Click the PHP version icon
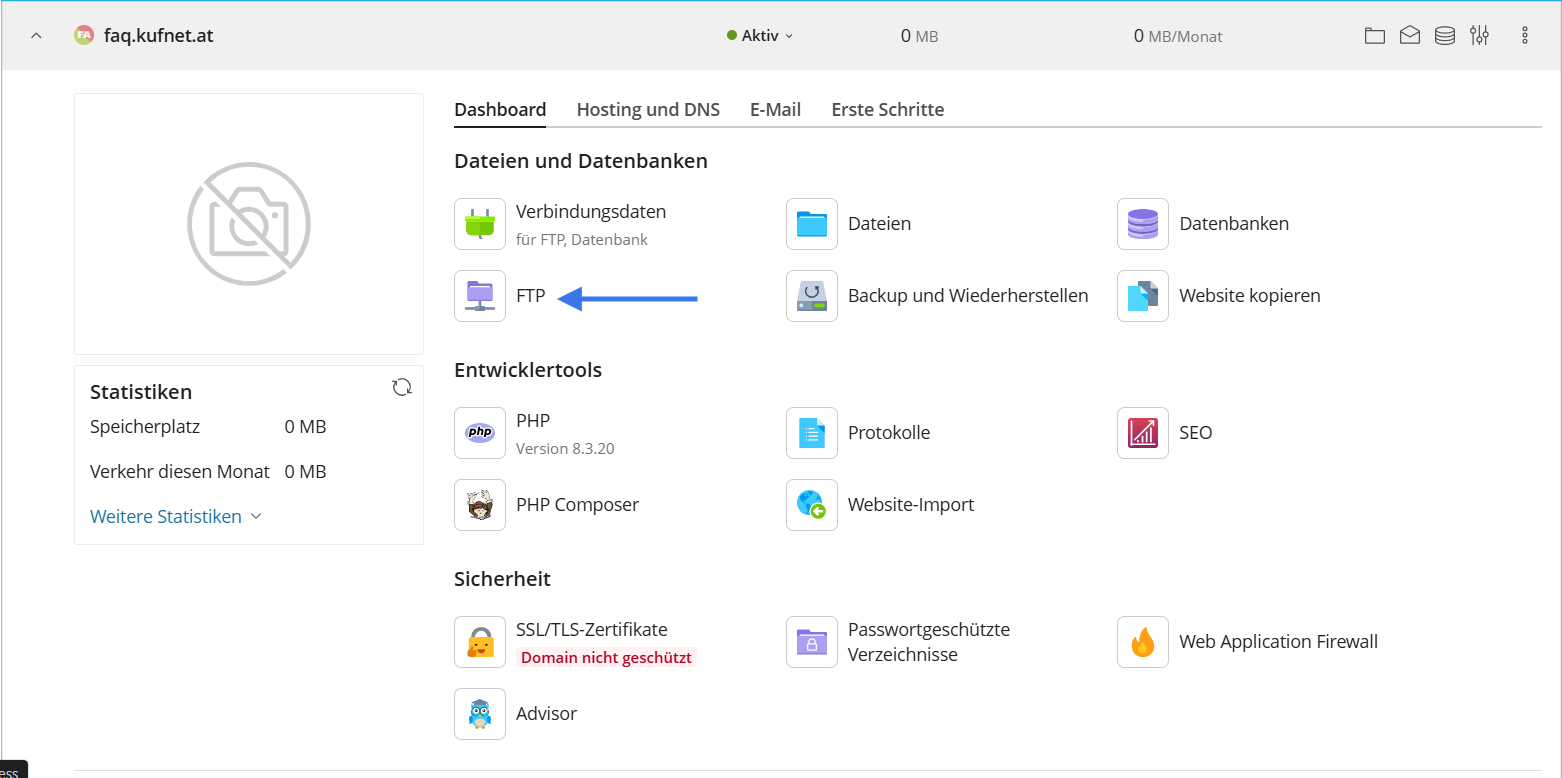1562x778 pixels. 480,433
